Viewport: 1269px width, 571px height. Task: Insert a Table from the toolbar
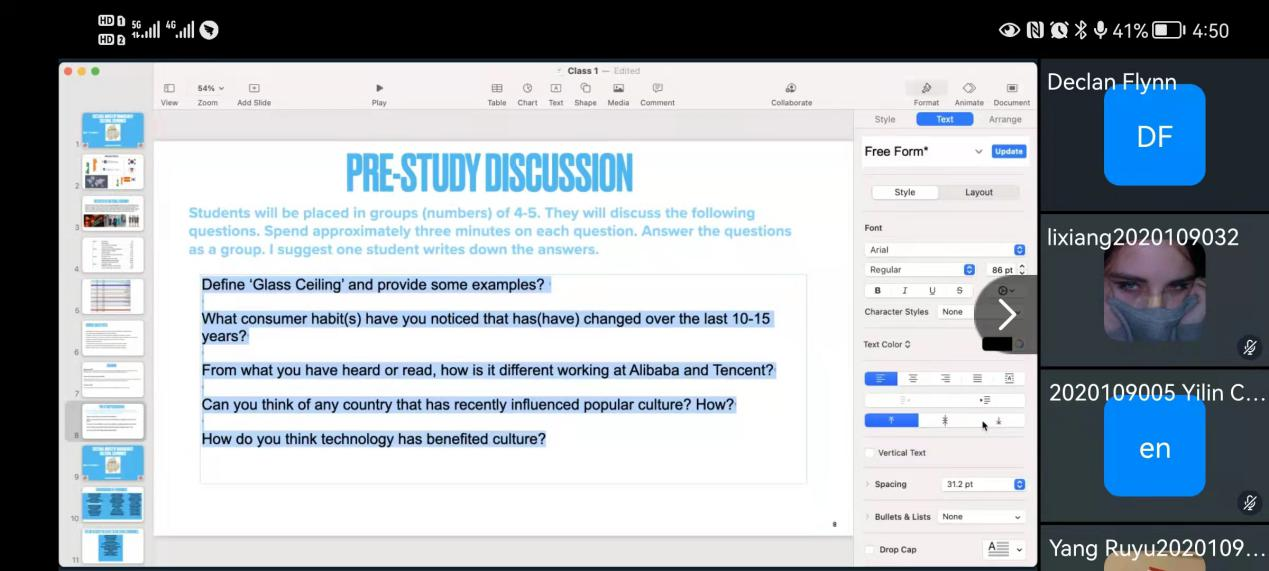497,89
